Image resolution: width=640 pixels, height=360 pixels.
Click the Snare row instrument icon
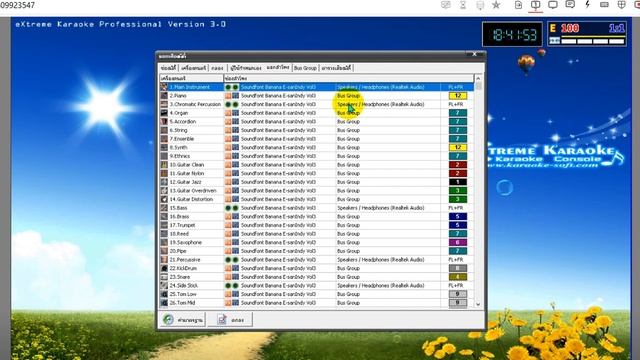point(164,277)
